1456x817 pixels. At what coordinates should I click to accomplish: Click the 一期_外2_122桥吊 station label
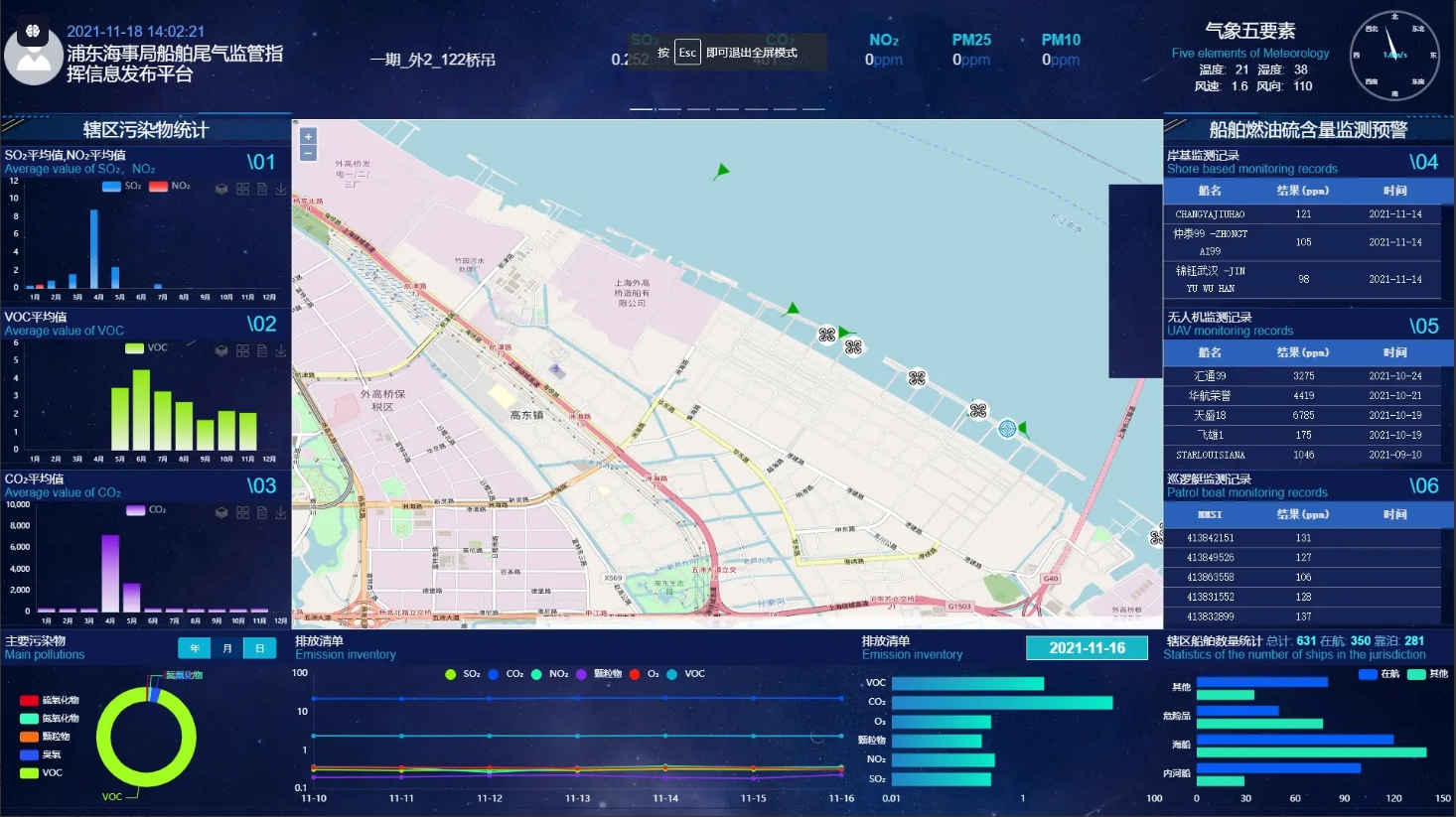pyautogui.click(x=433, y=60)
